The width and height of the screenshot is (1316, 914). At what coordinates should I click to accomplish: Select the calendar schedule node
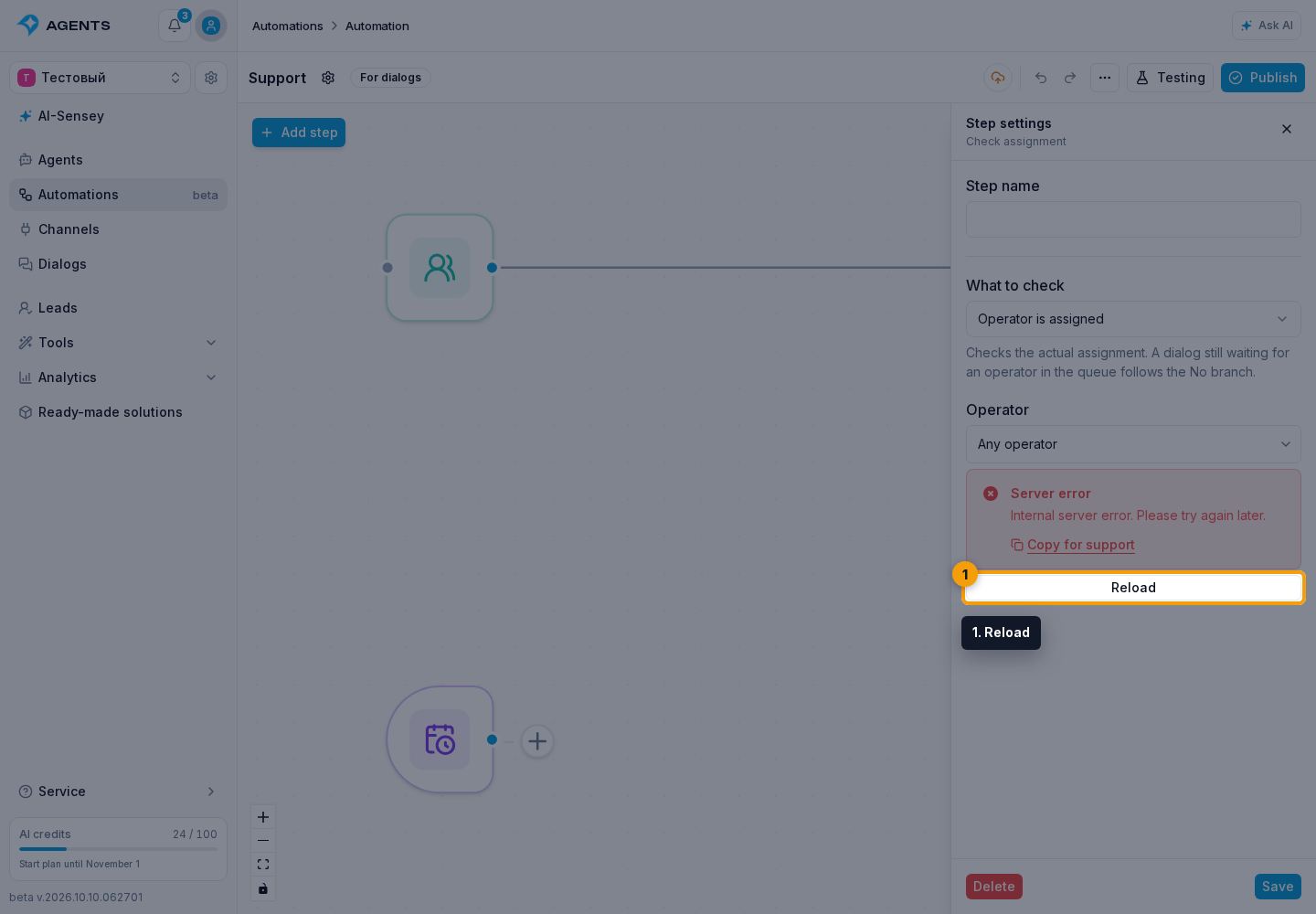pyautogui.click(x=440, y=739)
